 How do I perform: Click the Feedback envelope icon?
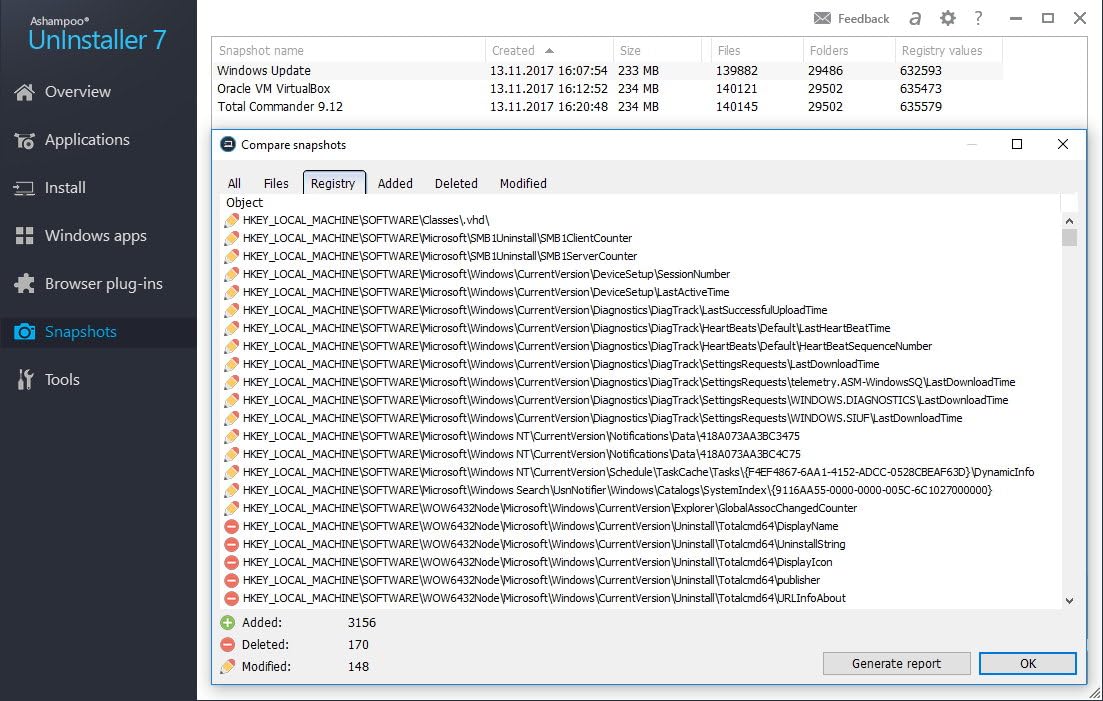822,18
